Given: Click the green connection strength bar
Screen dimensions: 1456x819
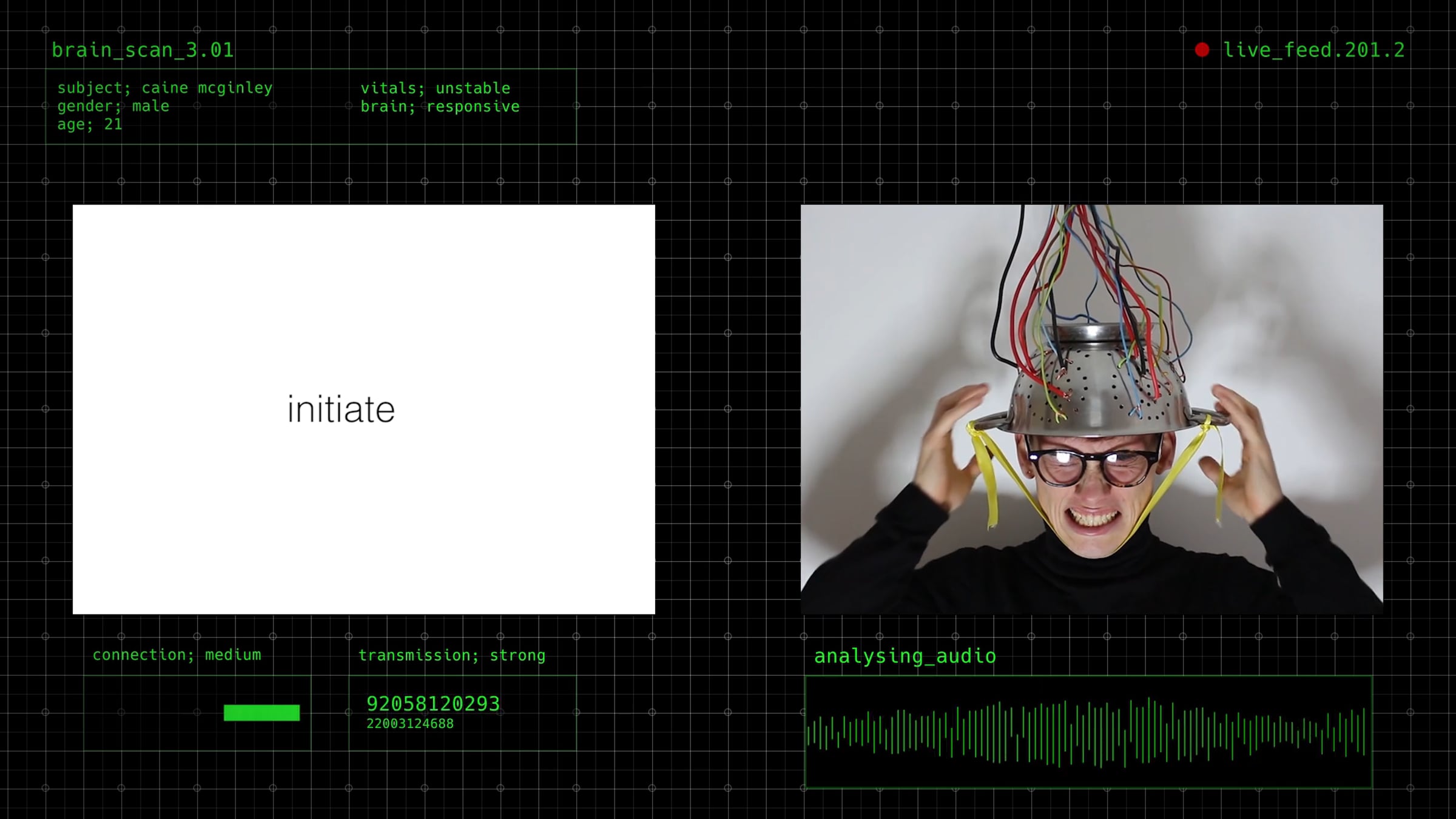Looking at the screenshot, I should coord(261,712).
